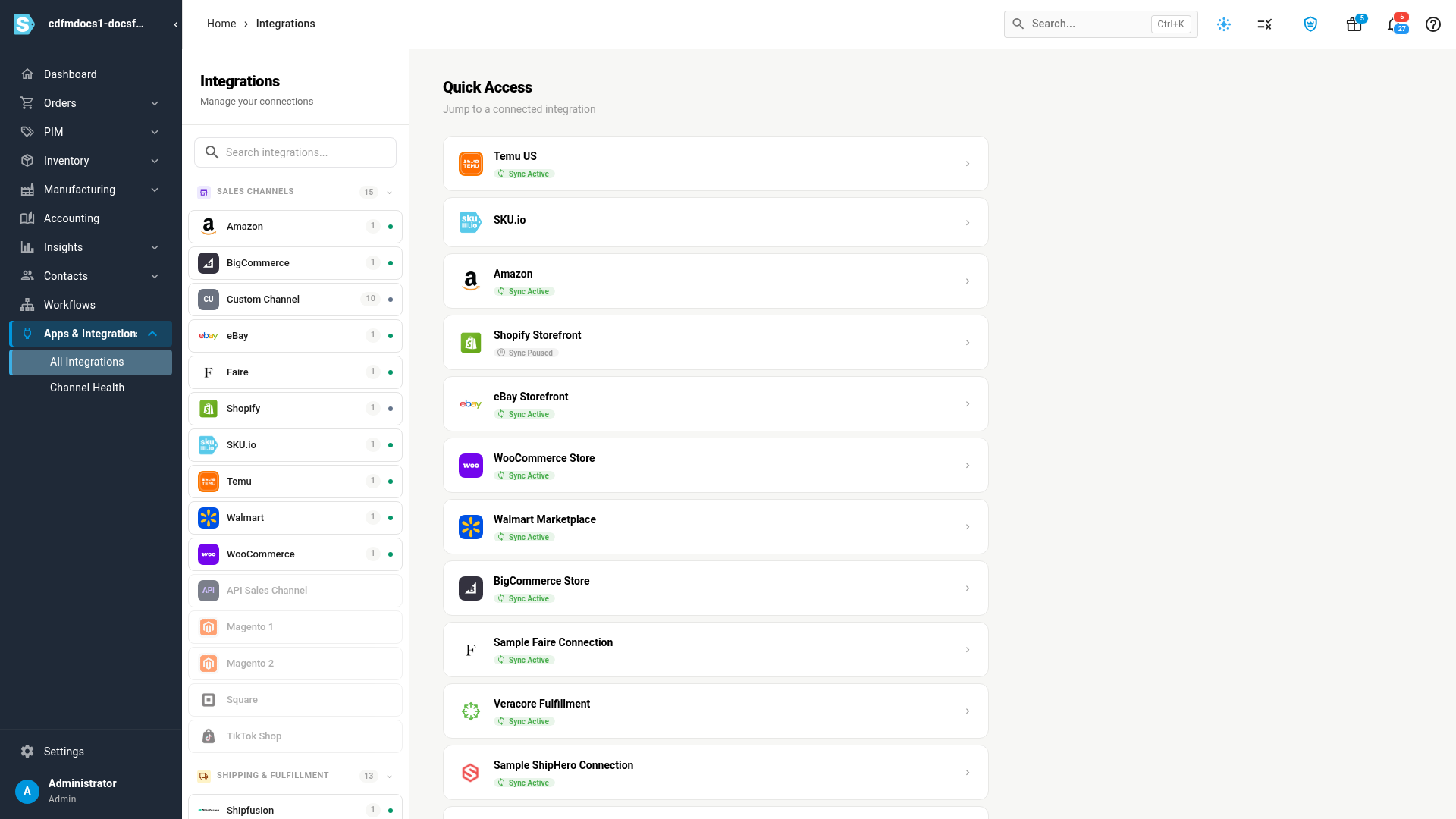1456x819 pixels.
Task: Select Channel Health submenu item
Action: pyautogui.click(x=91, y=388)
